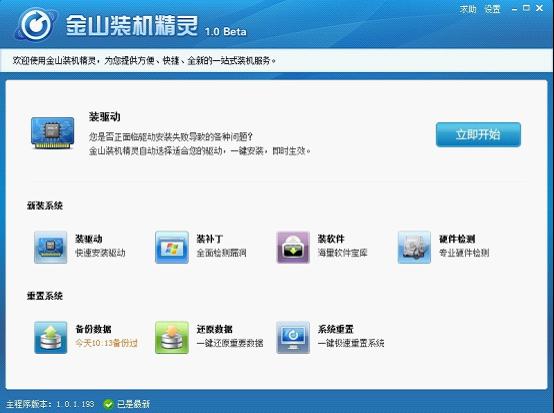Click the 装驱动 heading at top
The image size is (554, 413).
(105, 117)
